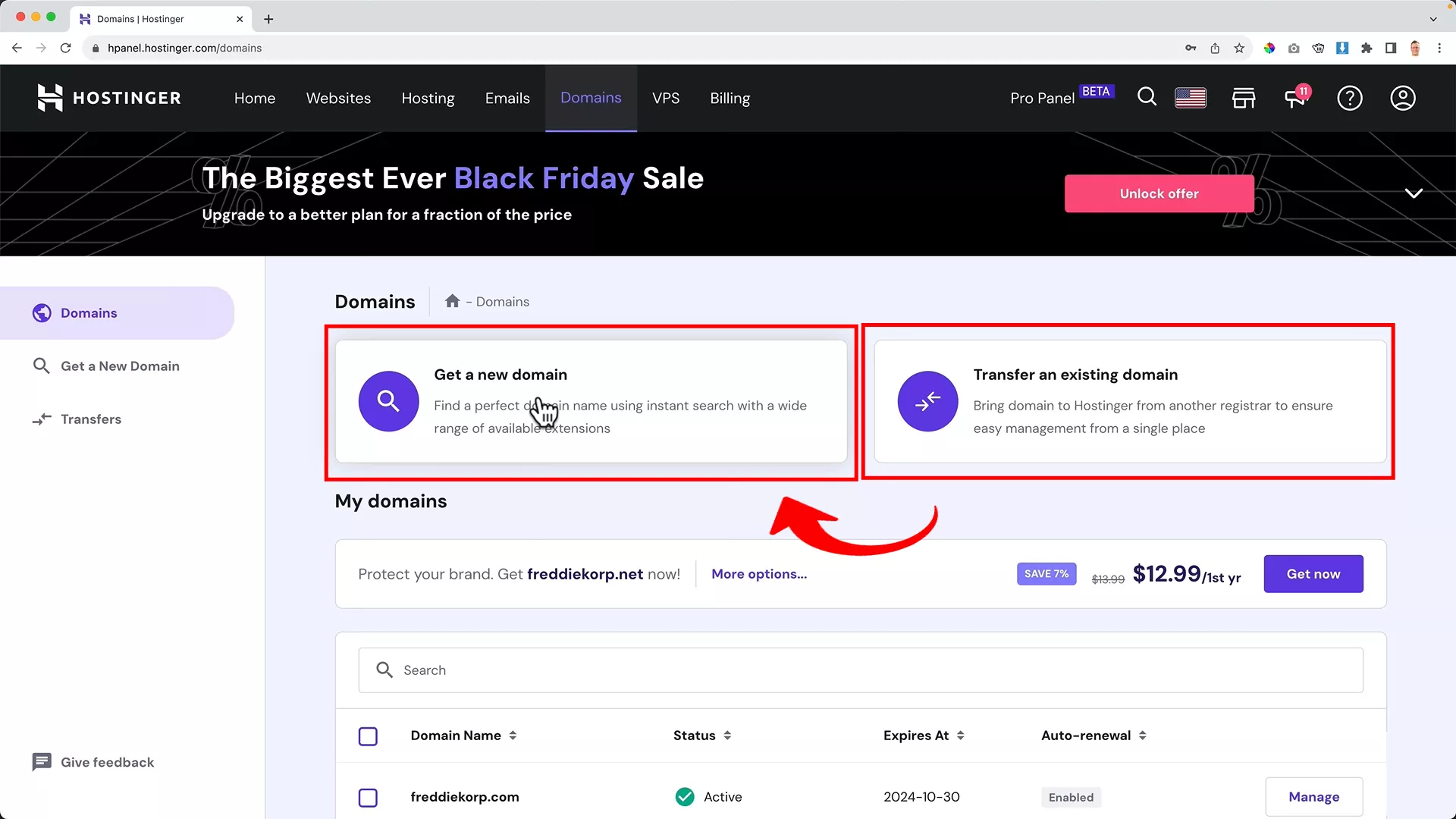Sort by Status column arrows
Image resolution: width=1456 pixels, height=819 pixels.
coord(727,736)
